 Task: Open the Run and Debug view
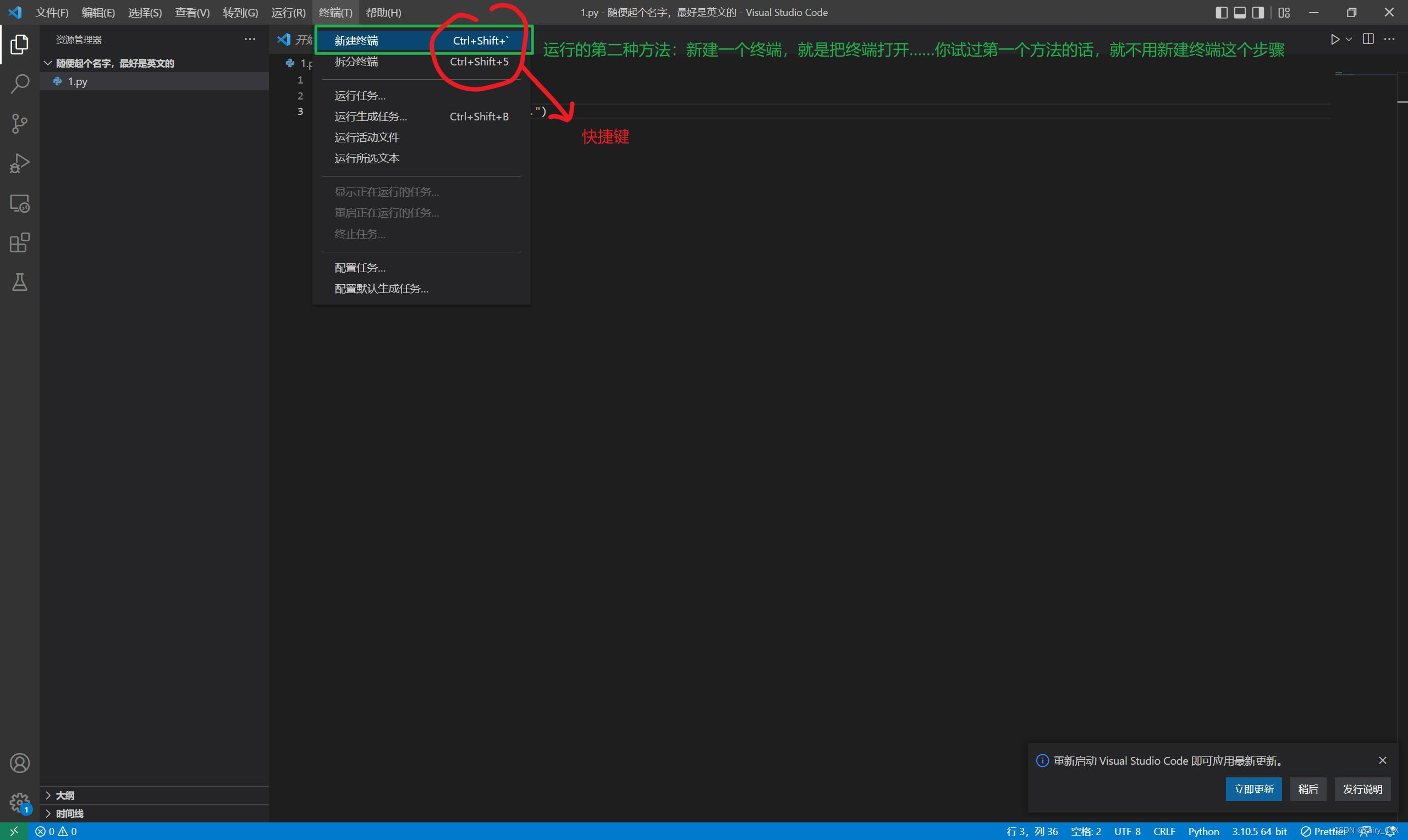(19, 163)
